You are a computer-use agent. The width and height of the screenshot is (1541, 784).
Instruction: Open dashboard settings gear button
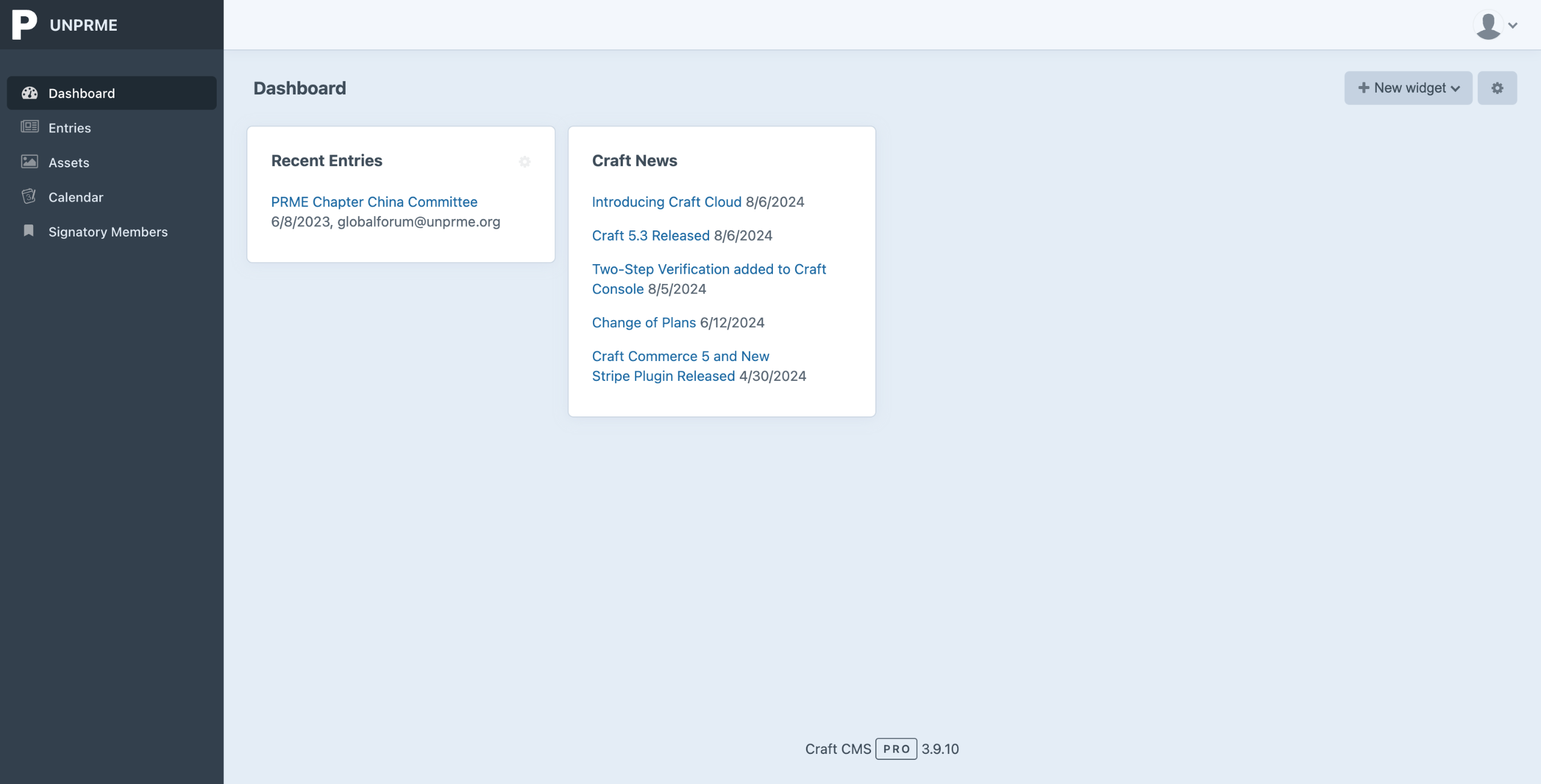(1497, 88)
